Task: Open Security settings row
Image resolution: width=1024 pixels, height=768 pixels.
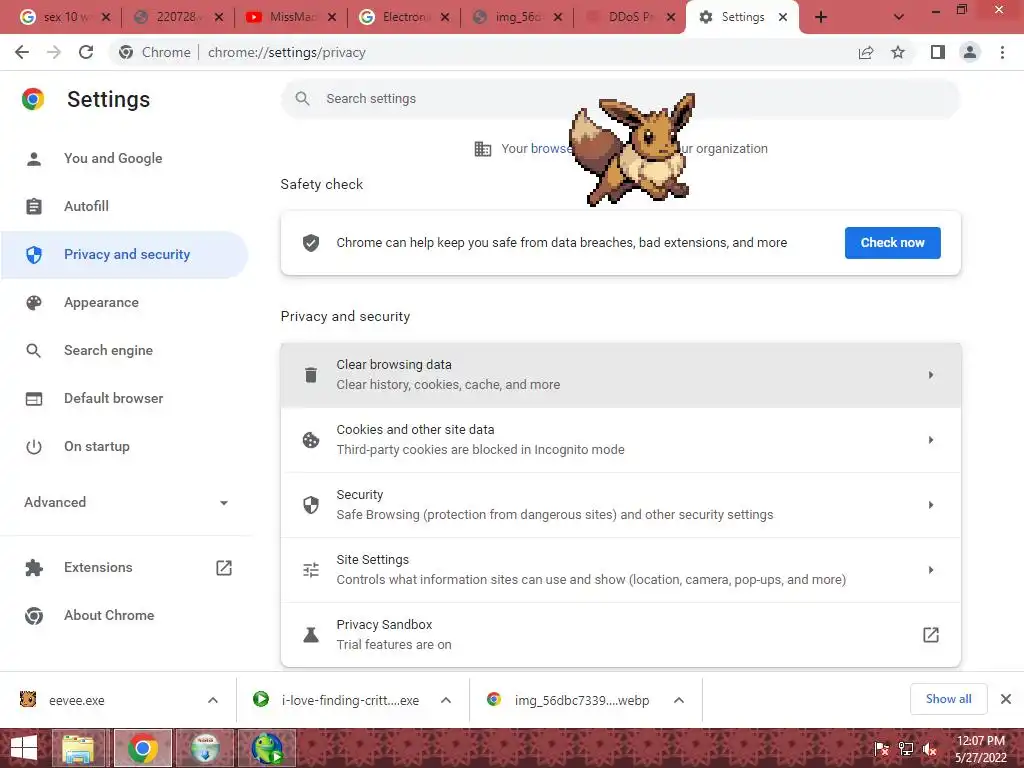Action: tap(620, 505)
